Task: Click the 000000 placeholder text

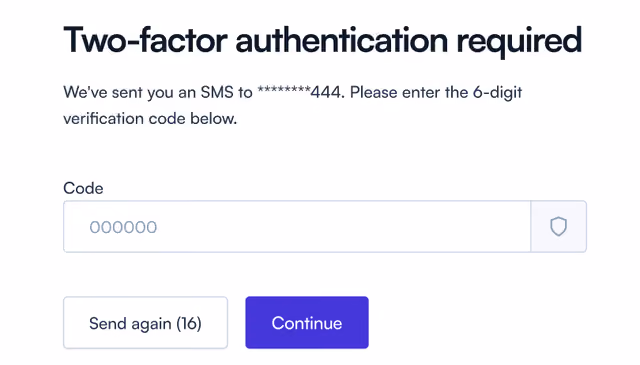Action: tap(123, 227)
